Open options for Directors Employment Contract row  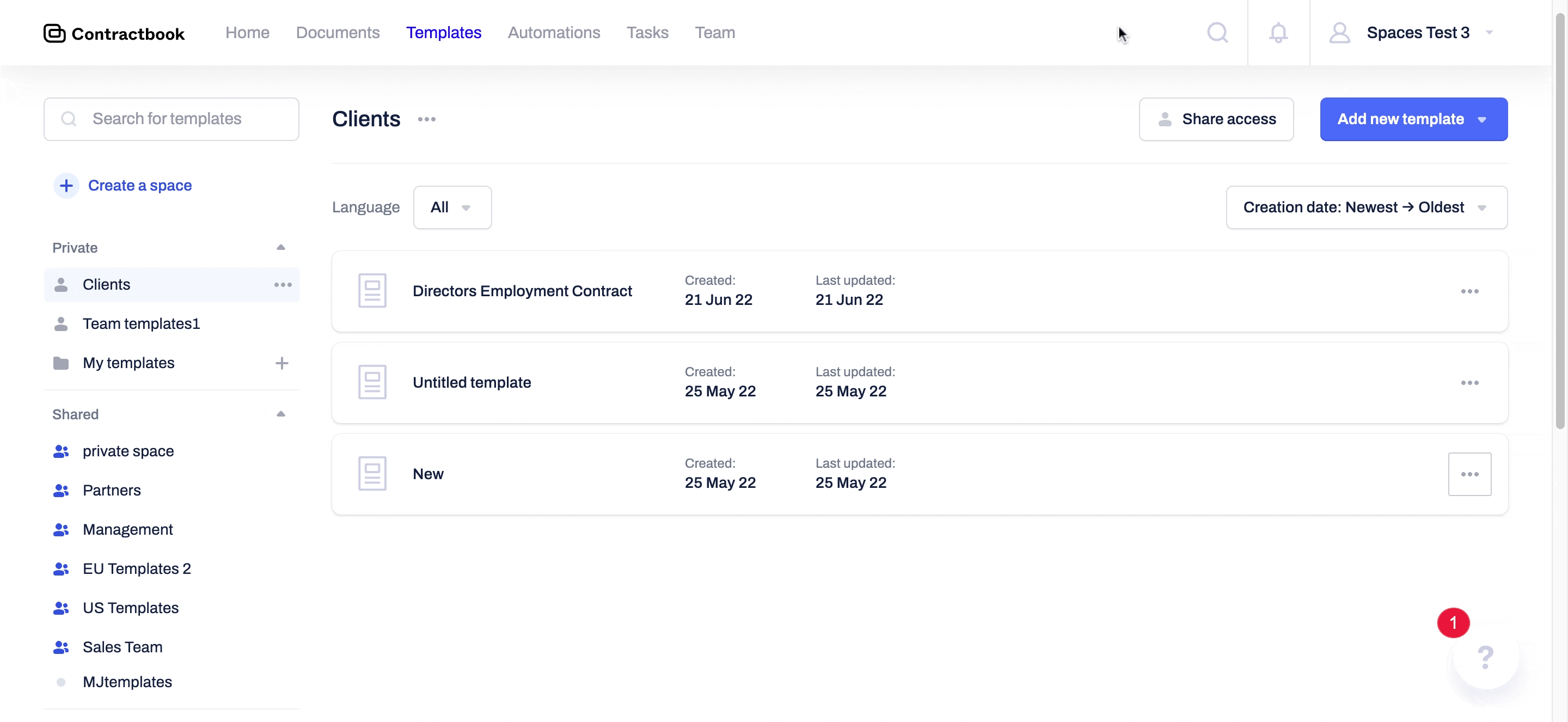click(1469, 292)
